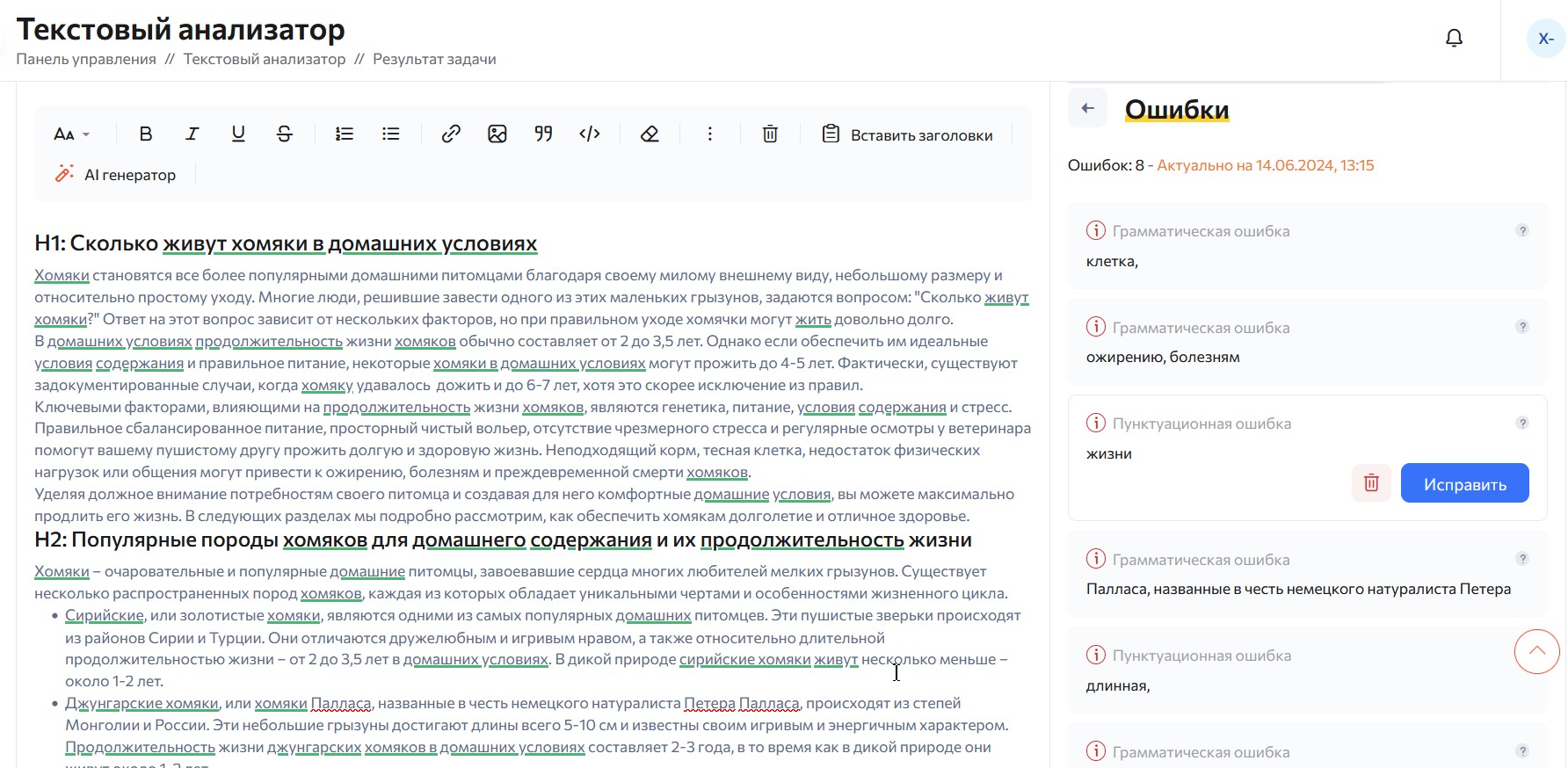Open the Панель управления breadcrumb link
The image size is (1568, 768).
click(86, 59)
